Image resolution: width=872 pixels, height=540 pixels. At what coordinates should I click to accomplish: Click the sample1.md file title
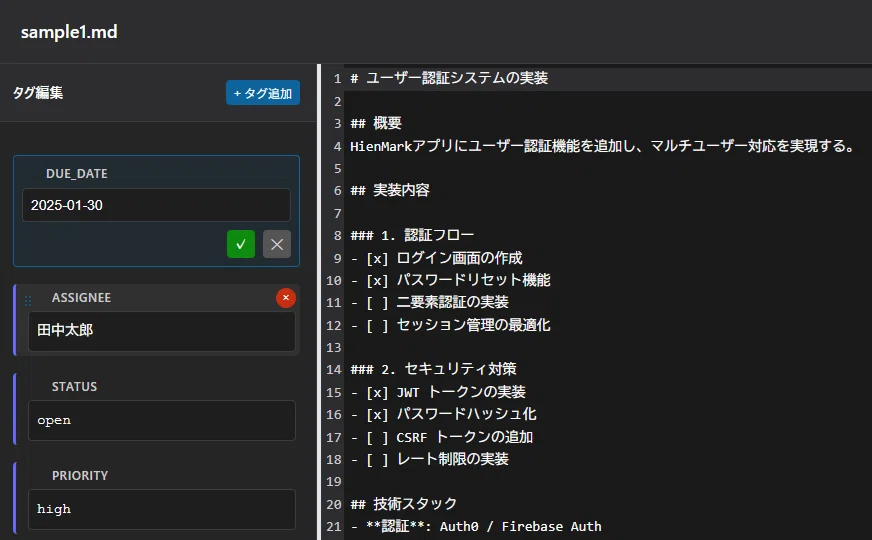click(x=69, y=32)
